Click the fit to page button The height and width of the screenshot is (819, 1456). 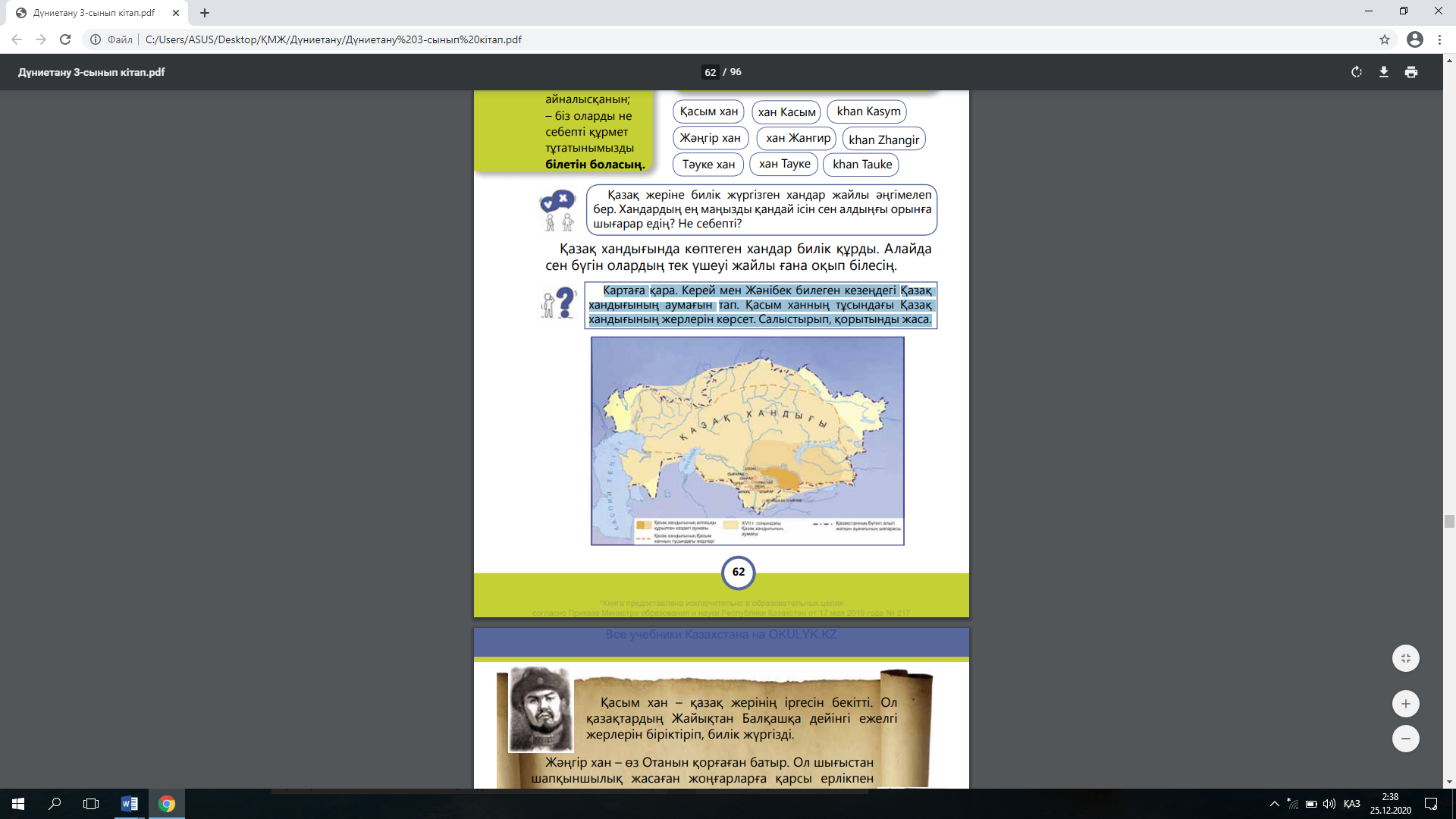click(x=1405, y=658)
